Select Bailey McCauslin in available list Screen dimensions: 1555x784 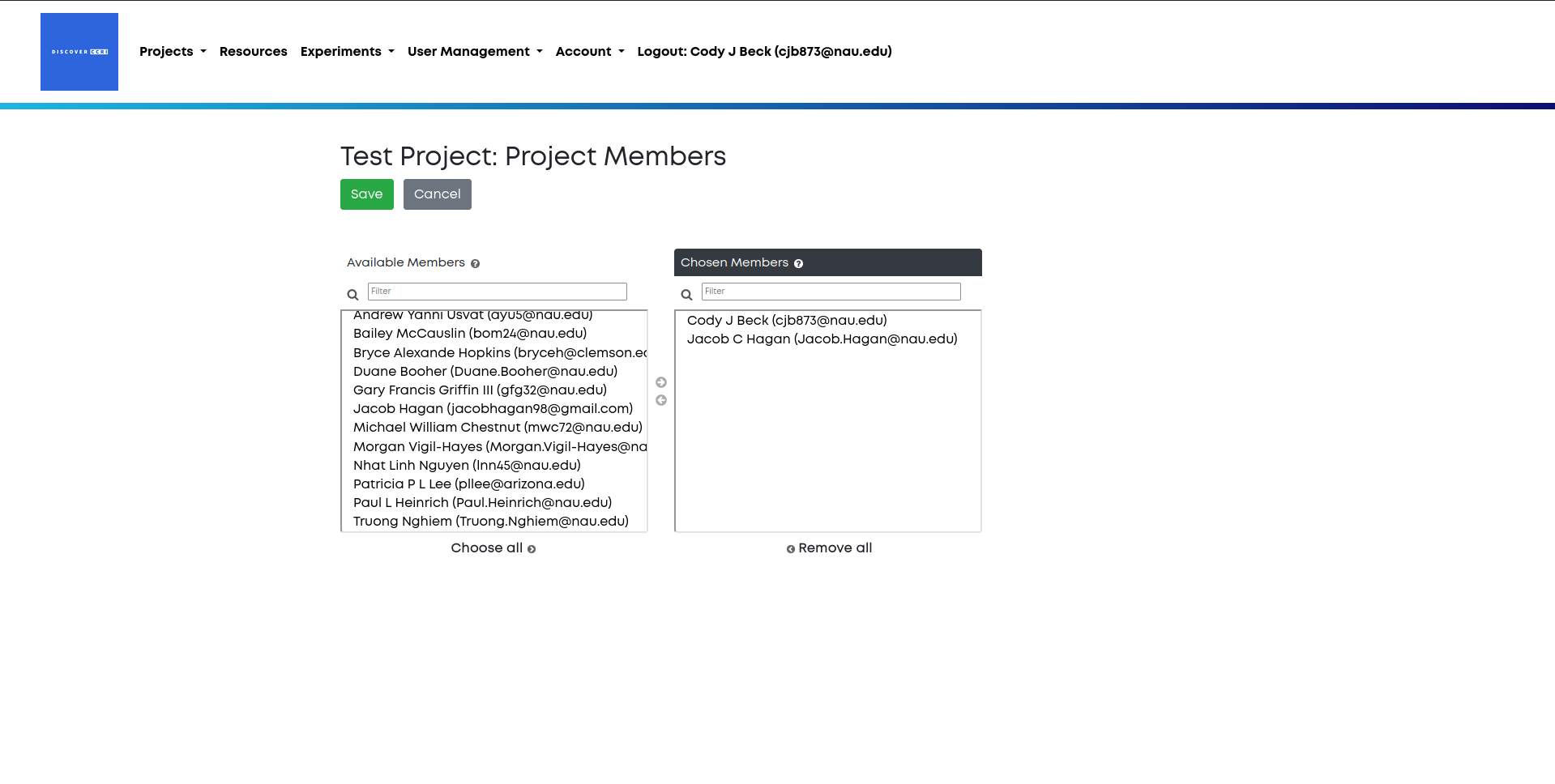click(494, 334)
